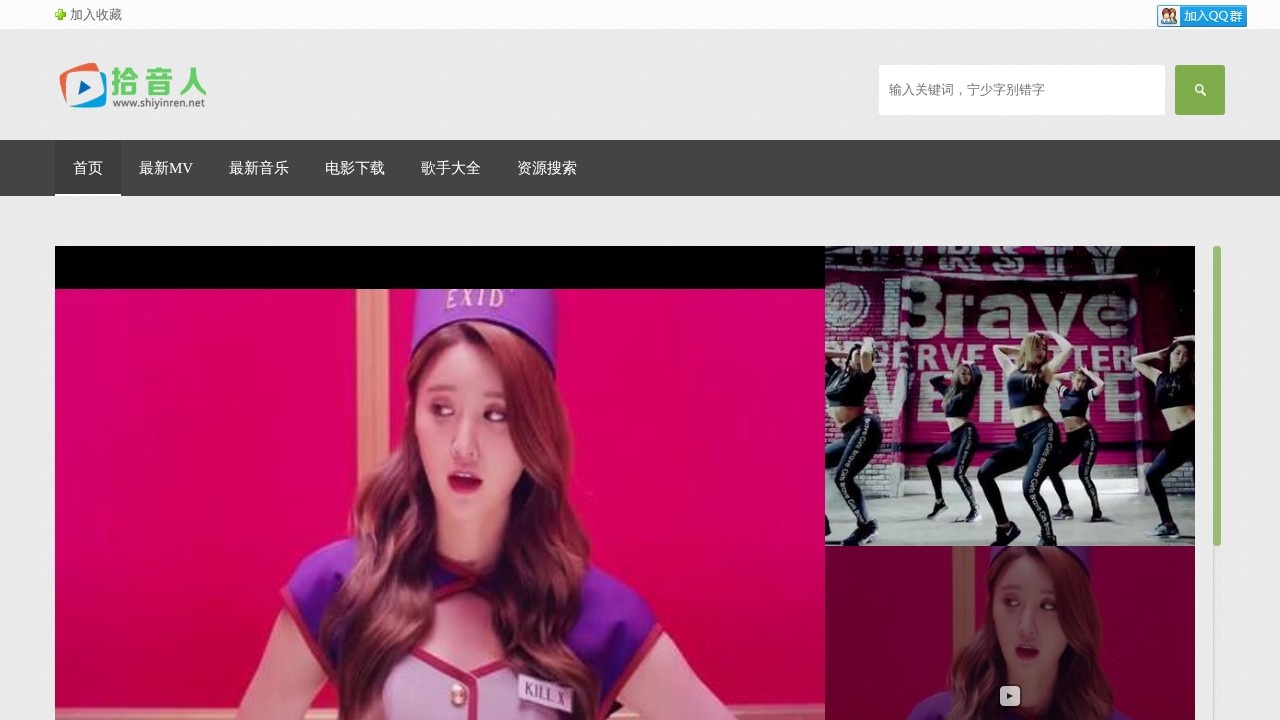Open the www.shiyinren.net logo text
The width and height of the screenshot is (1280, 720).
click(x=158, y=102)
